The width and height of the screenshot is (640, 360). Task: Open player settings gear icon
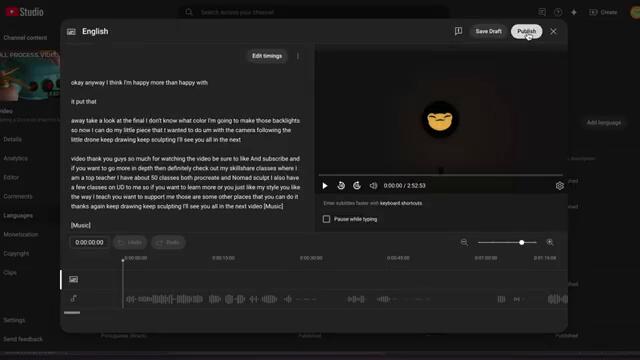click(x=560, y=186)
